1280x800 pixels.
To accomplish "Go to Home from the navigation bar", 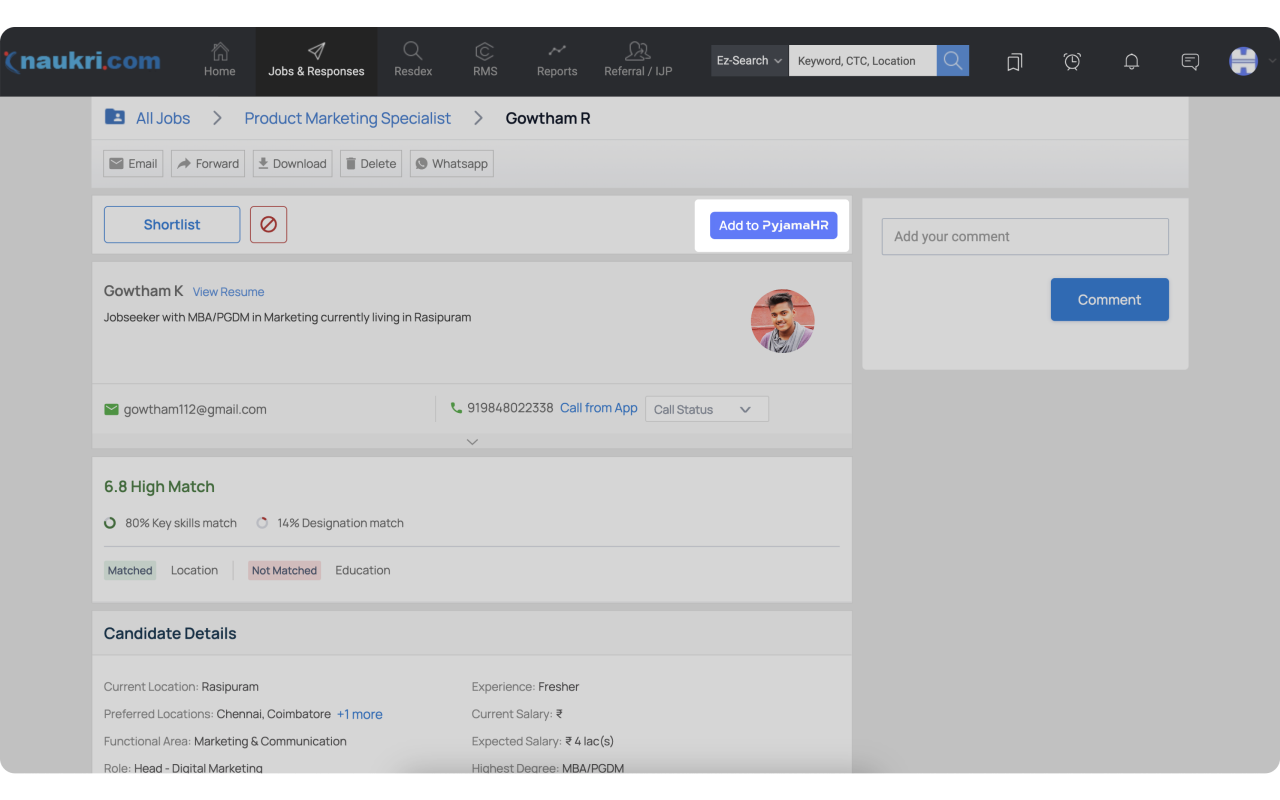I will tap(219, 60).
